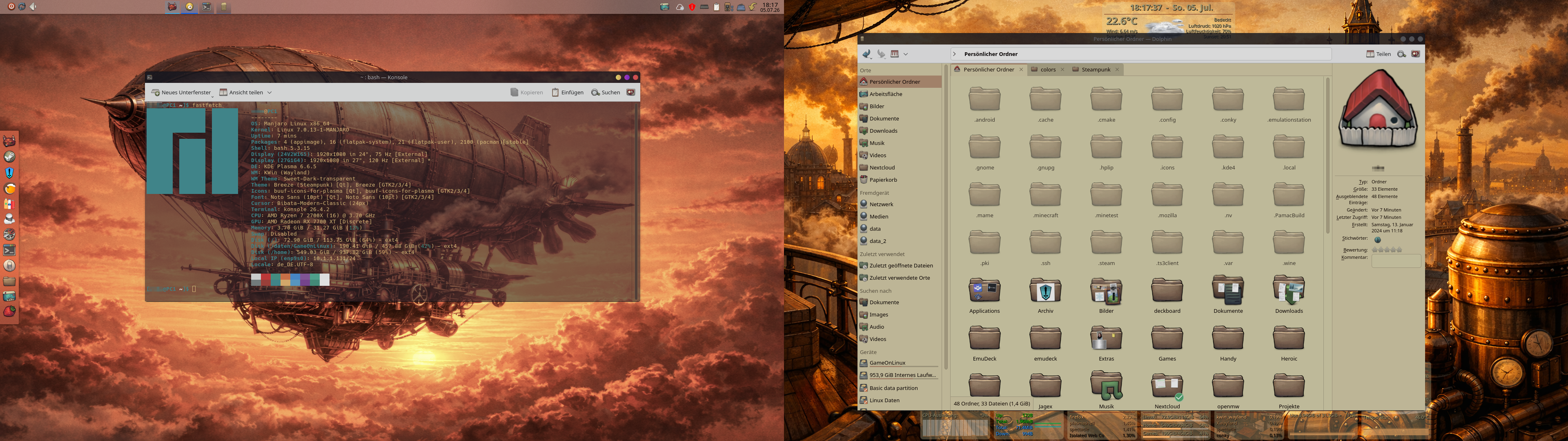Open Arbeitsfläche in places sidebar
Viewport: 1568px width, 441px height.
click(900, 94)
